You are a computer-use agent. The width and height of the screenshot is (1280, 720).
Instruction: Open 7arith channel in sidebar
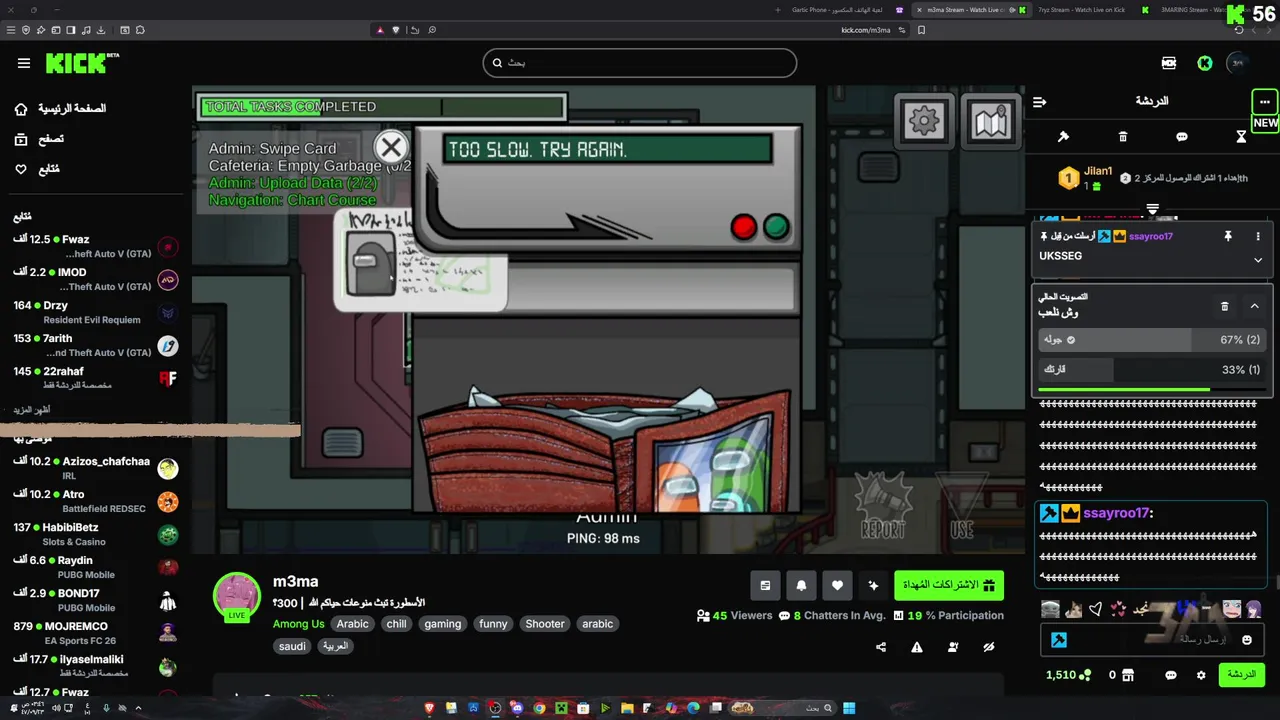coord(95,345)
